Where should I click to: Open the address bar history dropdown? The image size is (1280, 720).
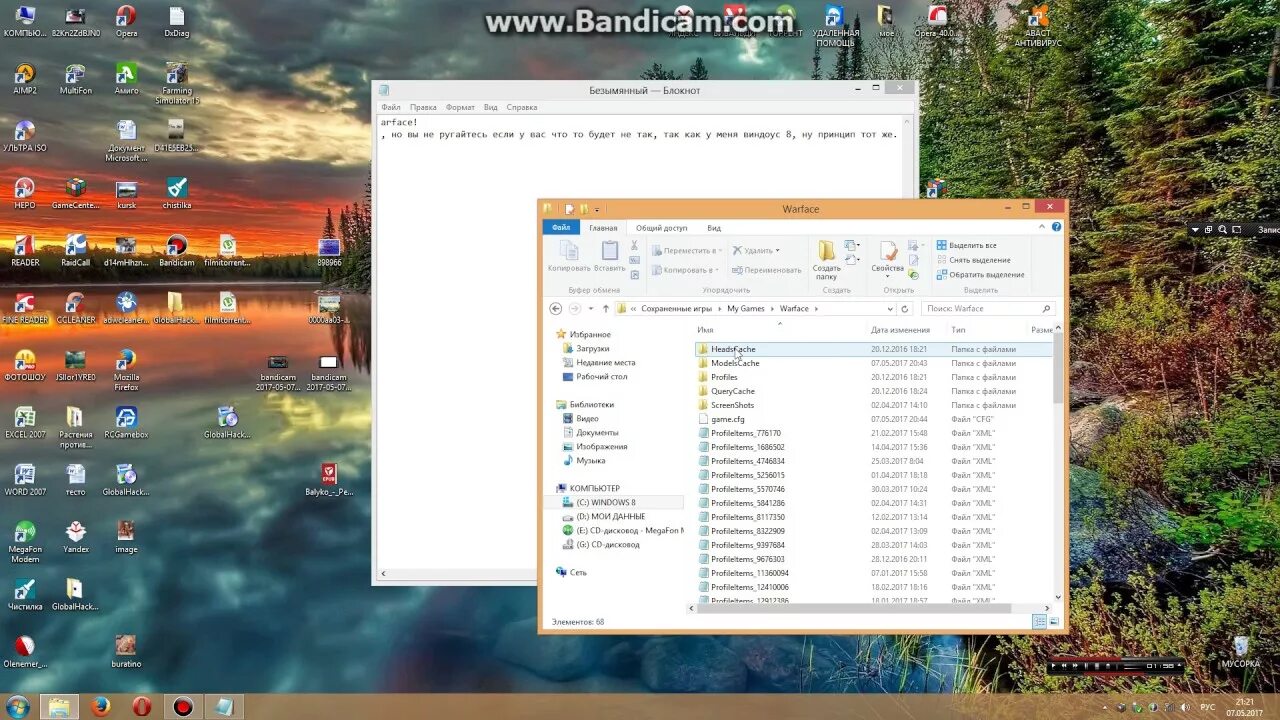(x=892, y=309)
